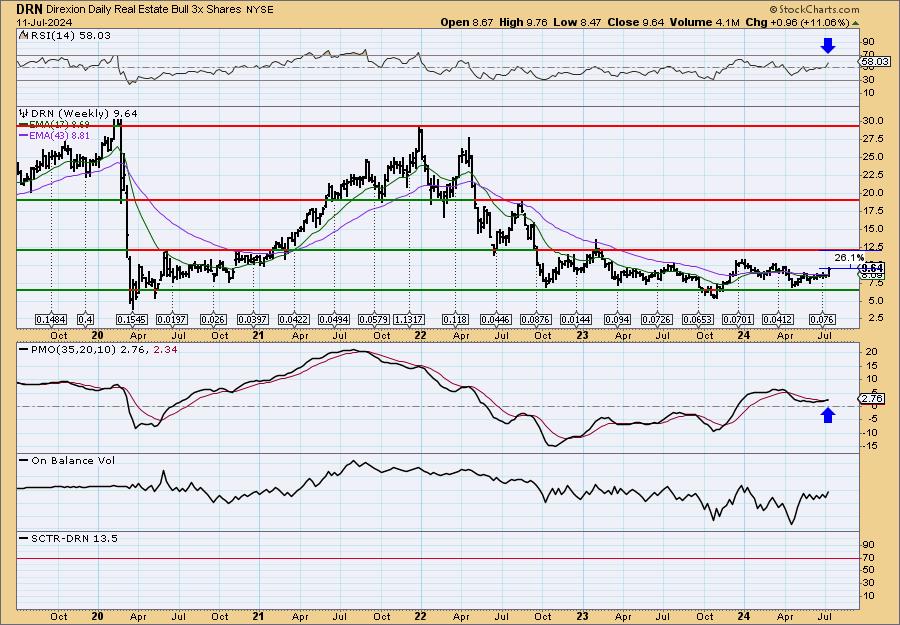
Task: Click the 'Low 8.47' value
Action: tap(577, 22)
